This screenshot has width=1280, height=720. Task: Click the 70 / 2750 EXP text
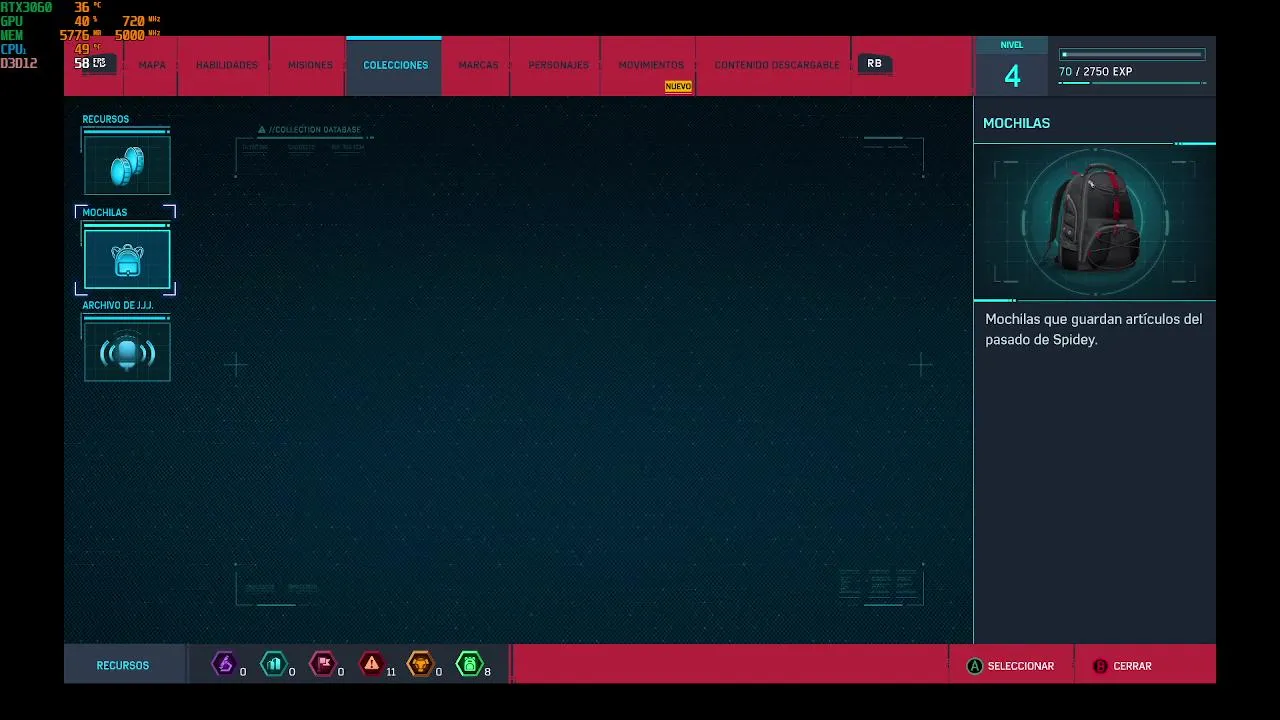(1095, 72)
